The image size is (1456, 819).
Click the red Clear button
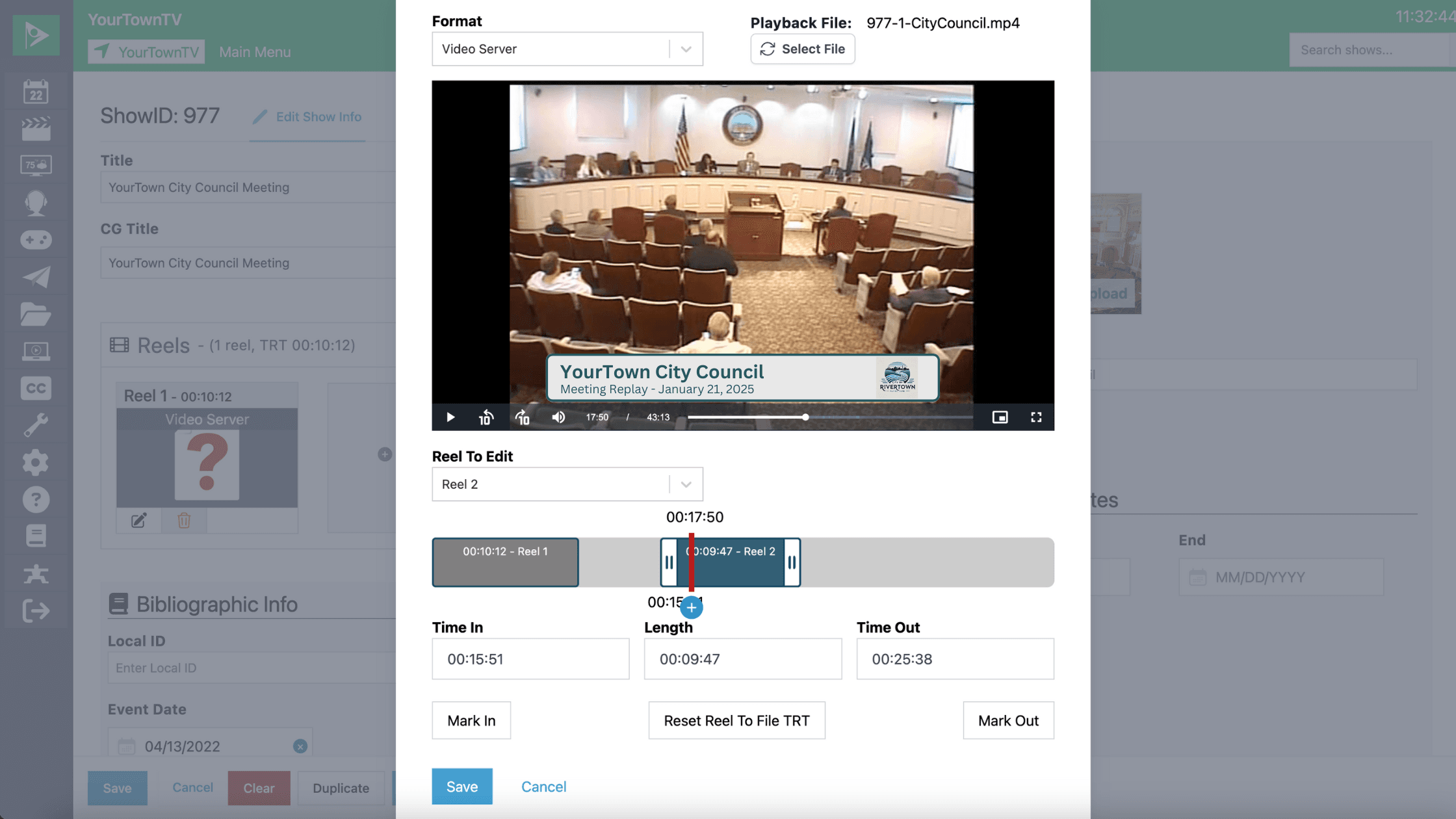259,788
